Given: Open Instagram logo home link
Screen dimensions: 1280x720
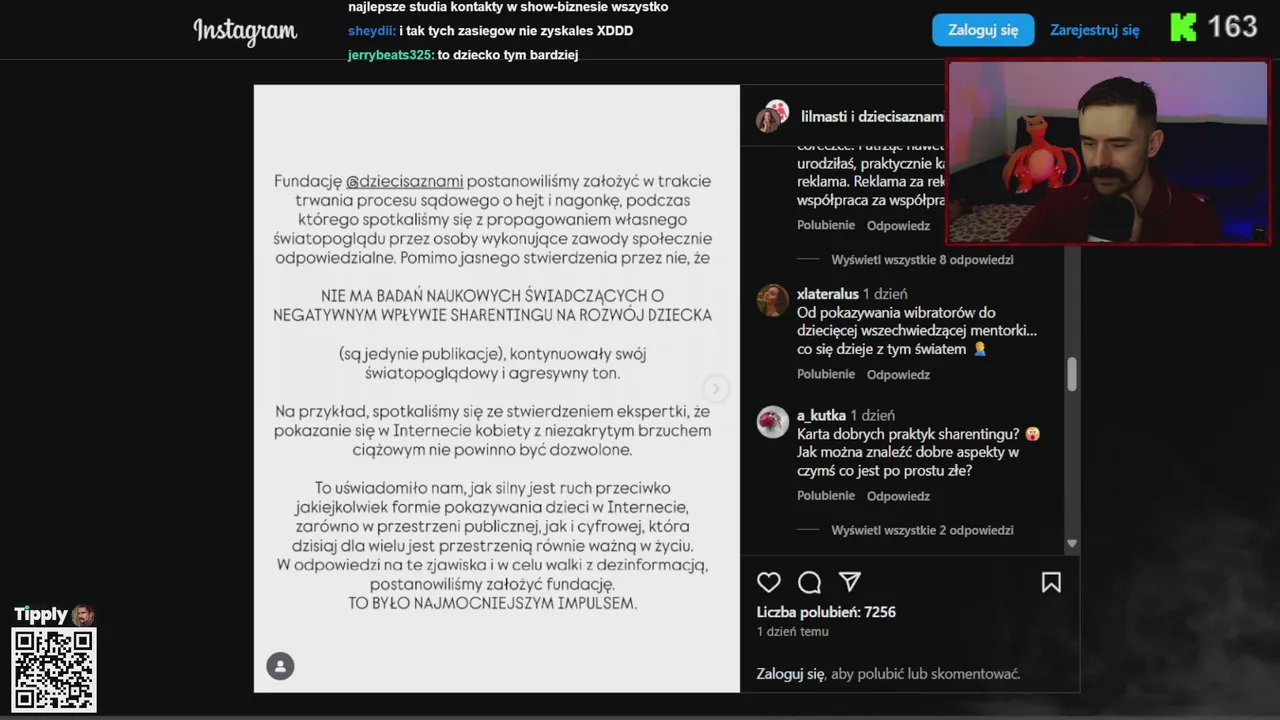Looking at the screenshot, I should click(245, 31).
